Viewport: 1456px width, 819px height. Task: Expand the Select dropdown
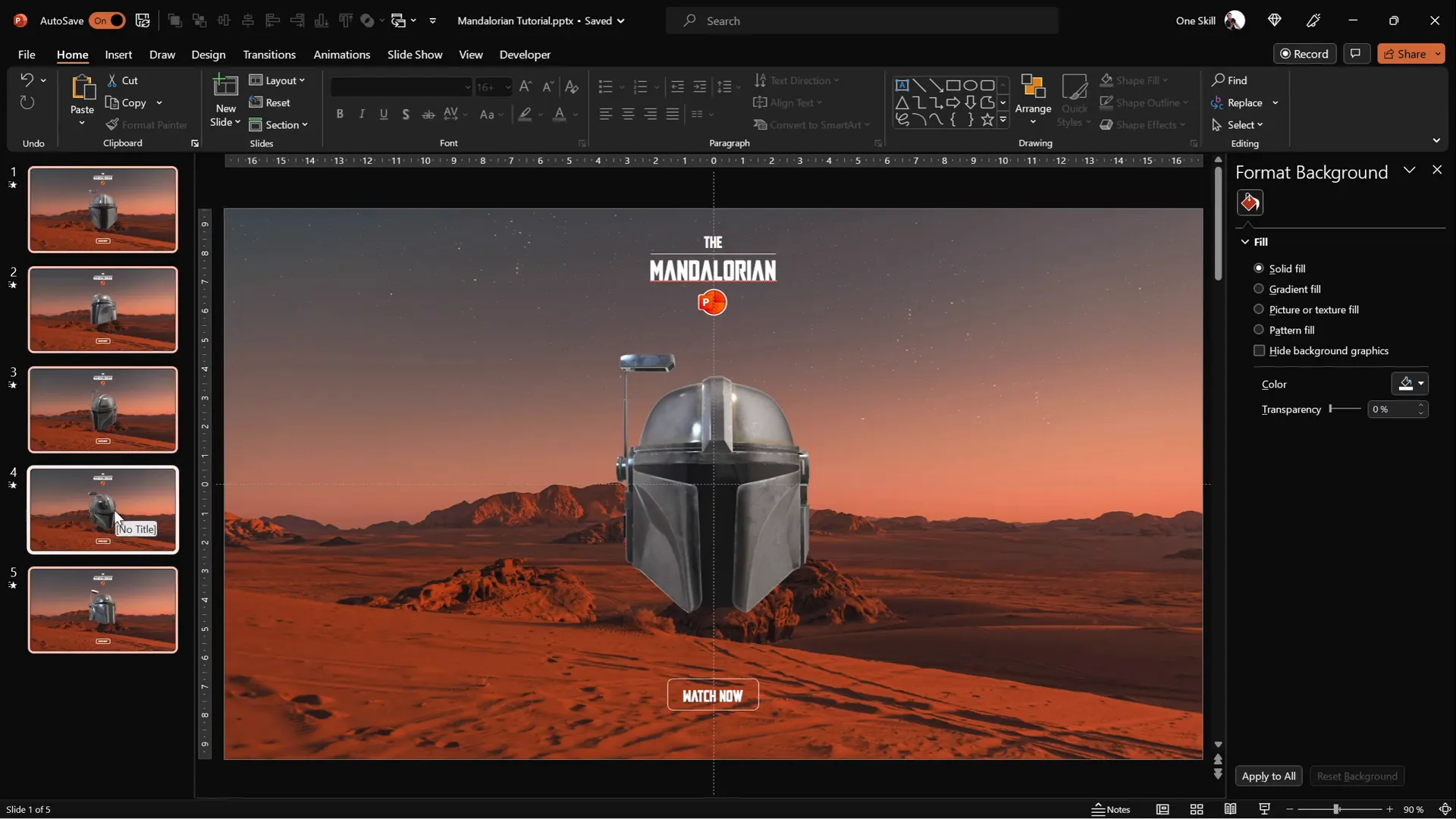coord(1238,124)
